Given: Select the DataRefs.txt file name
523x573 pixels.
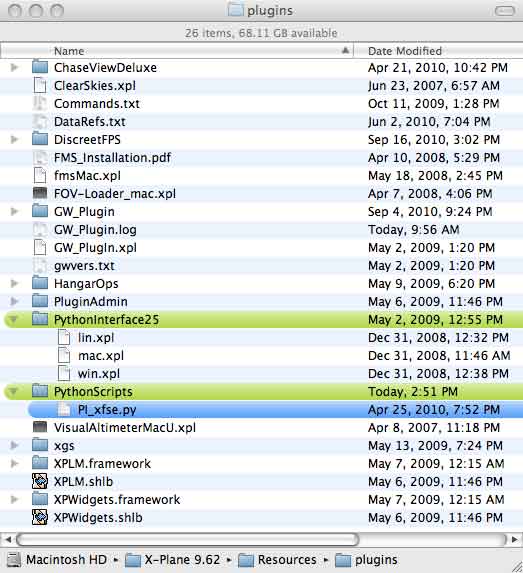Looking at the screenshot, I should click(x=90, y=121).
